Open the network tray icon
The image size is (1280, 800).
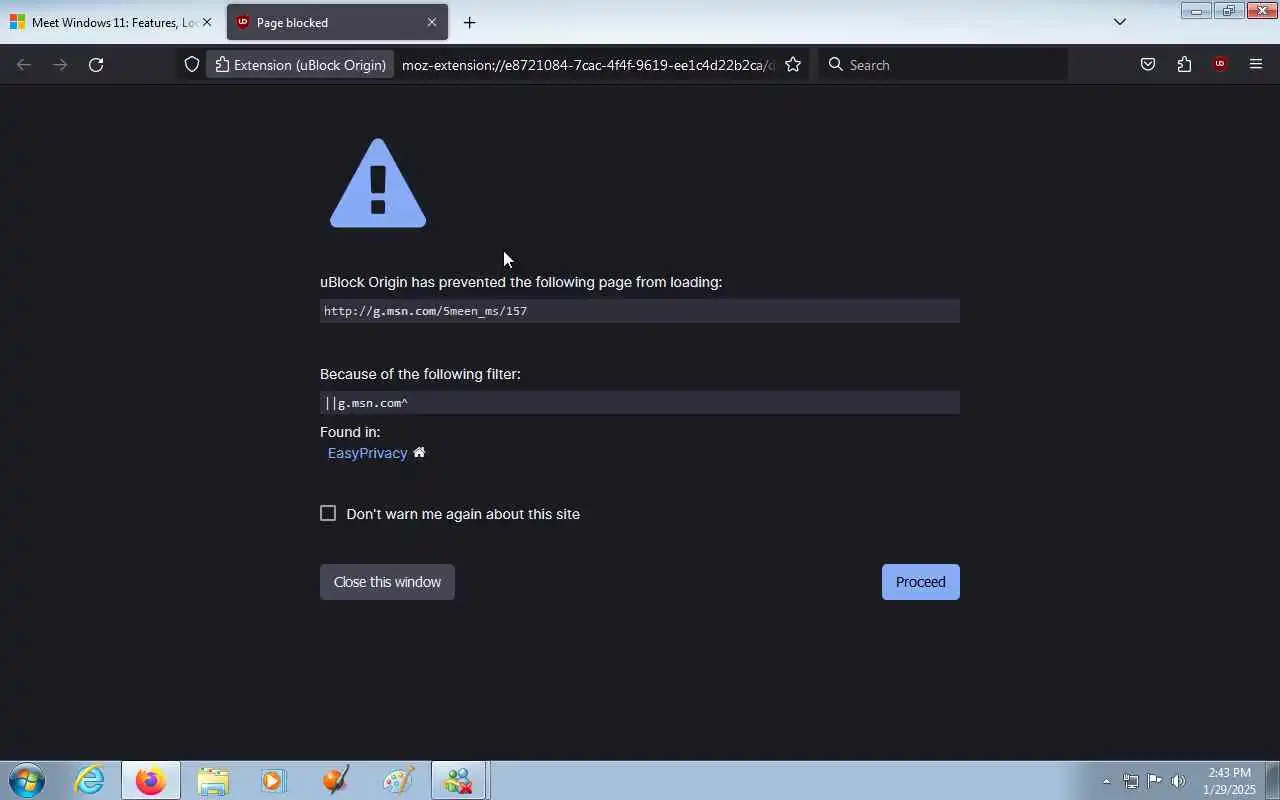pos(1130,781)
